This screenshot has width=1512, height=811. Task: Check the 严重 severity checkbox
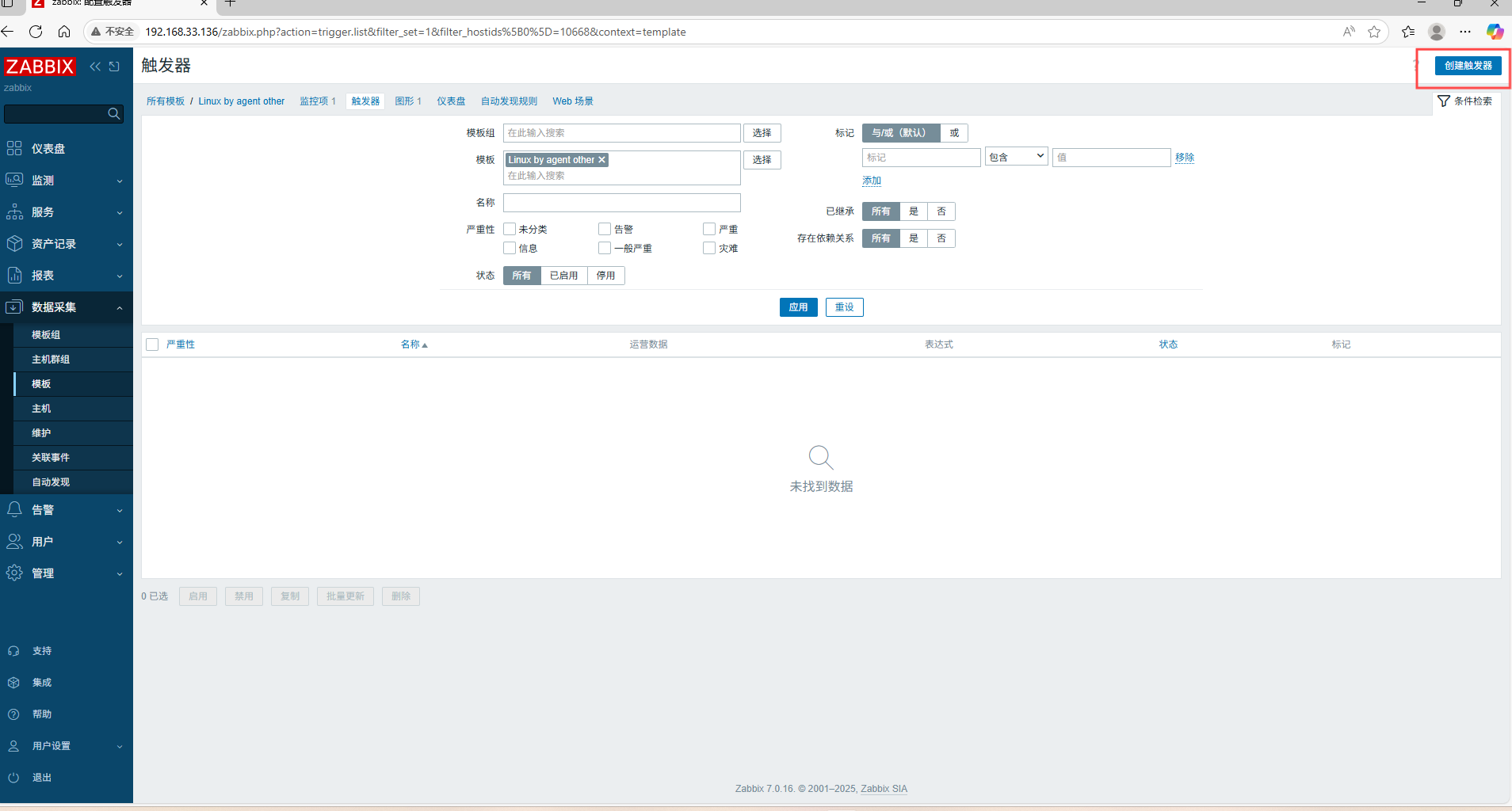click(x=709, y=229)
